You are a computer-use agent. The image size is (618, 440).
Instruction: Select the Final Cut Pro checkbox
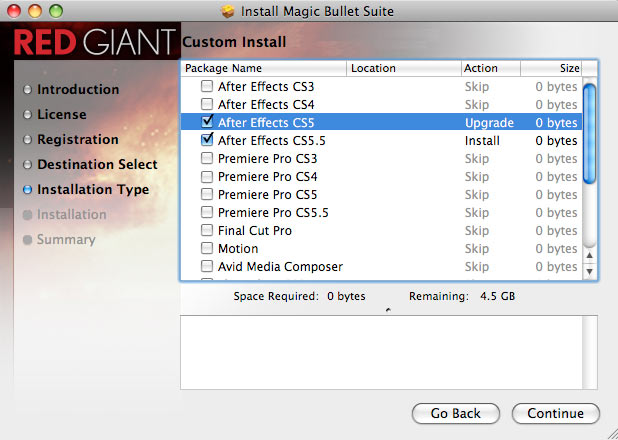(x=207, y=230)
